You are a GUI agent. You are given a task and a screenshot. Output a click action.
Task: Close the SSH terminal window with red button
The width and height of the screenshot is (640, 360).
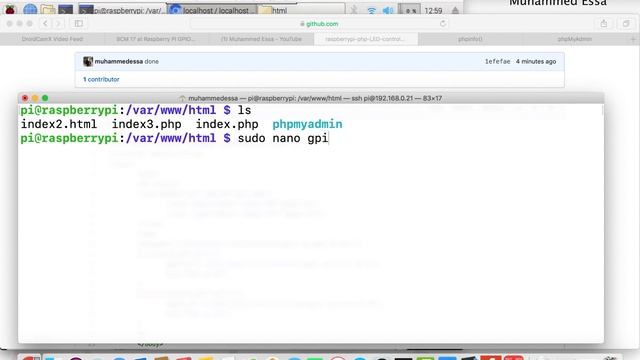(x=25, y=98)
